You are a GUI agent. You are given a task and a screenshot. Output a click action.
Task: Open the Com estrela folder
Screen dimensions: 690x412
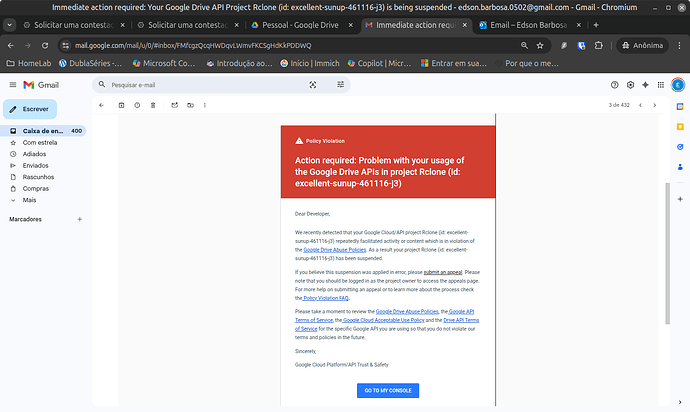(x=40, y=143)
